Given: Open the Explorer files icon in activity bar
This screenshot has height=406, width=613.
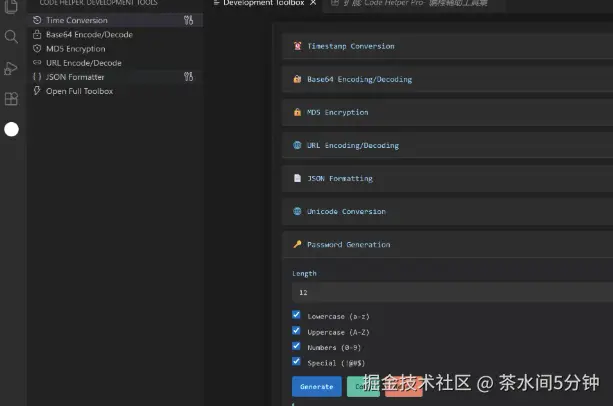Looking at the screenshot, I should (11, 6).
